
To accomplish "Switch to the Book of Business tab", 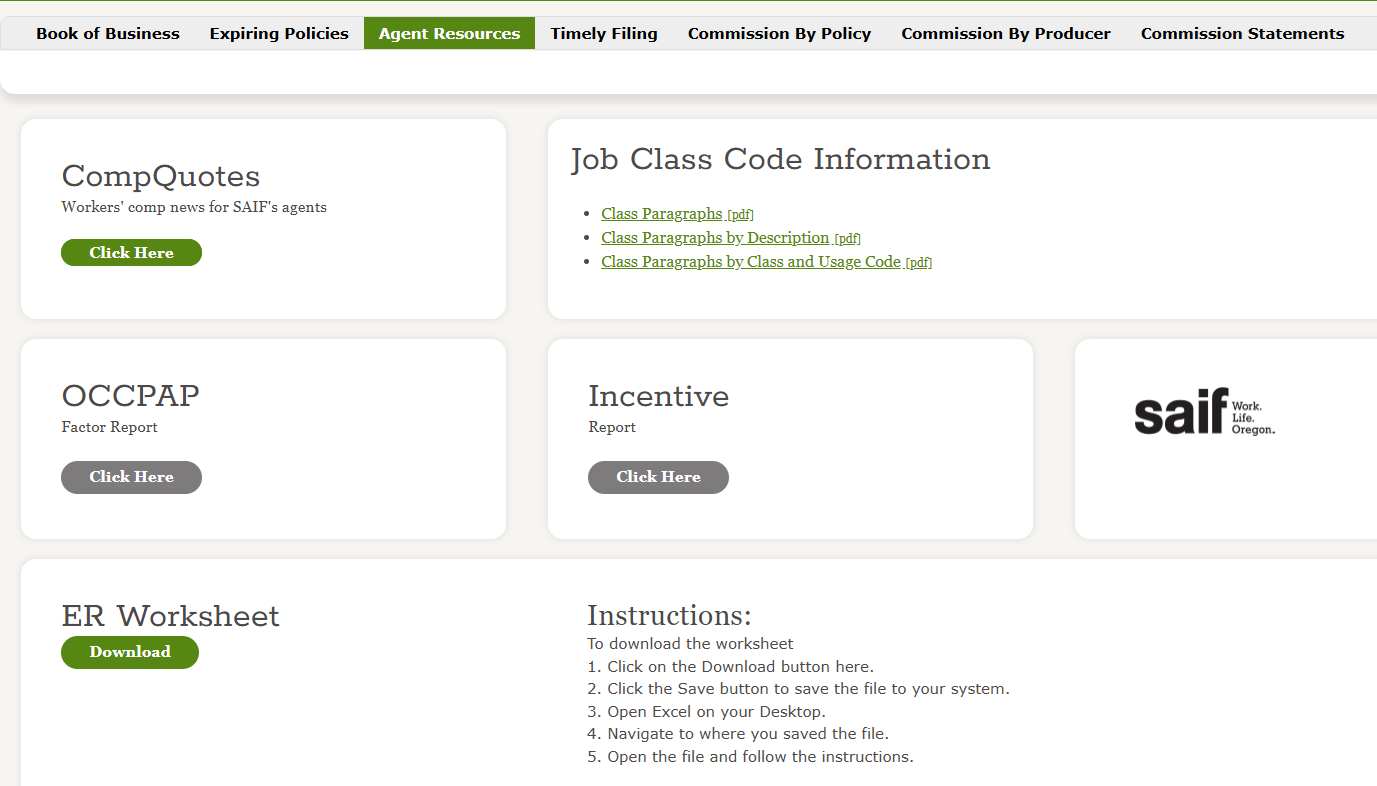I will point(107,33).
